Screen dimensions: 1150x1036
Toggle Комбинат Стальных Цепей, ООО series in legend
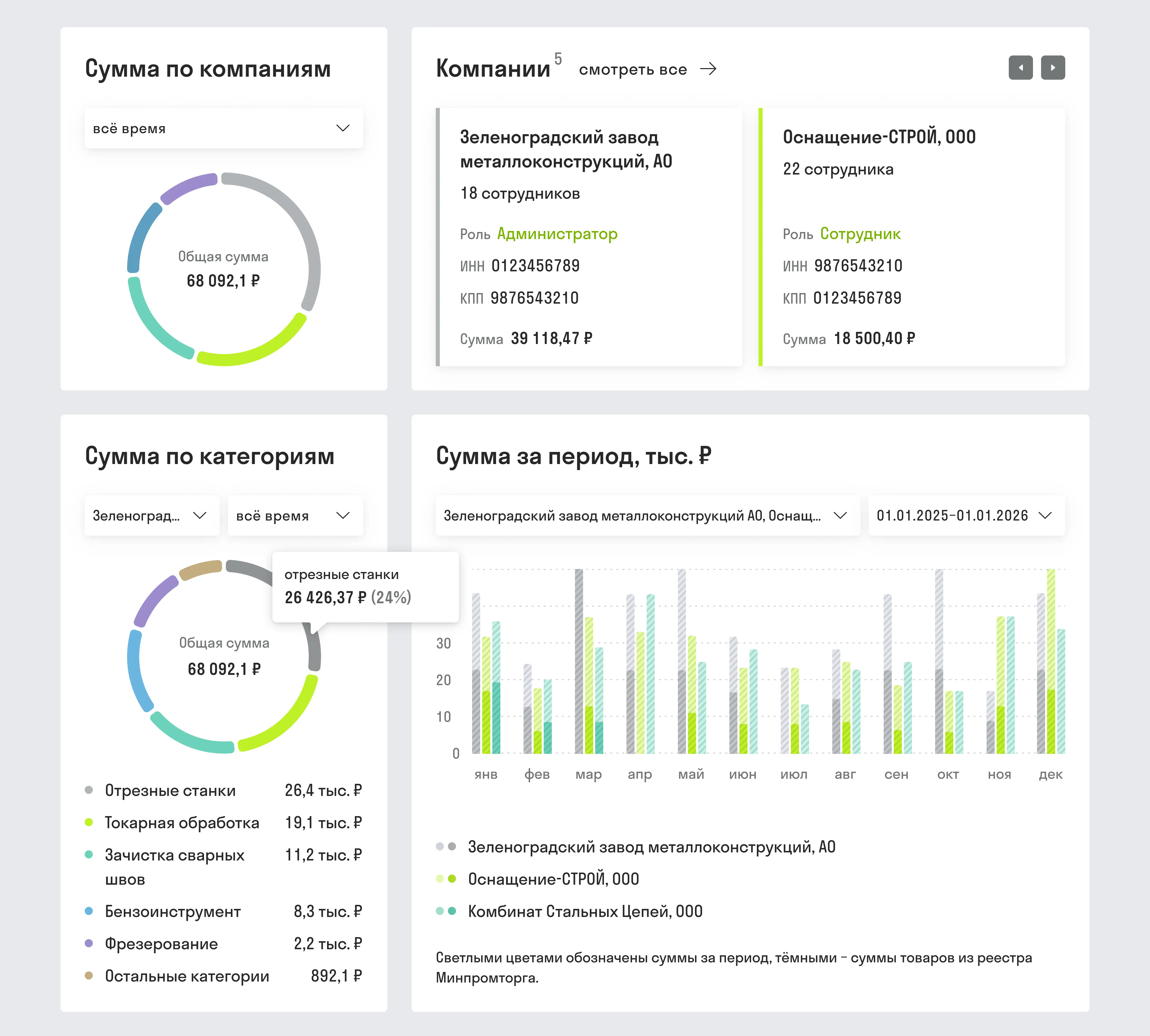[x=569, y=911]
